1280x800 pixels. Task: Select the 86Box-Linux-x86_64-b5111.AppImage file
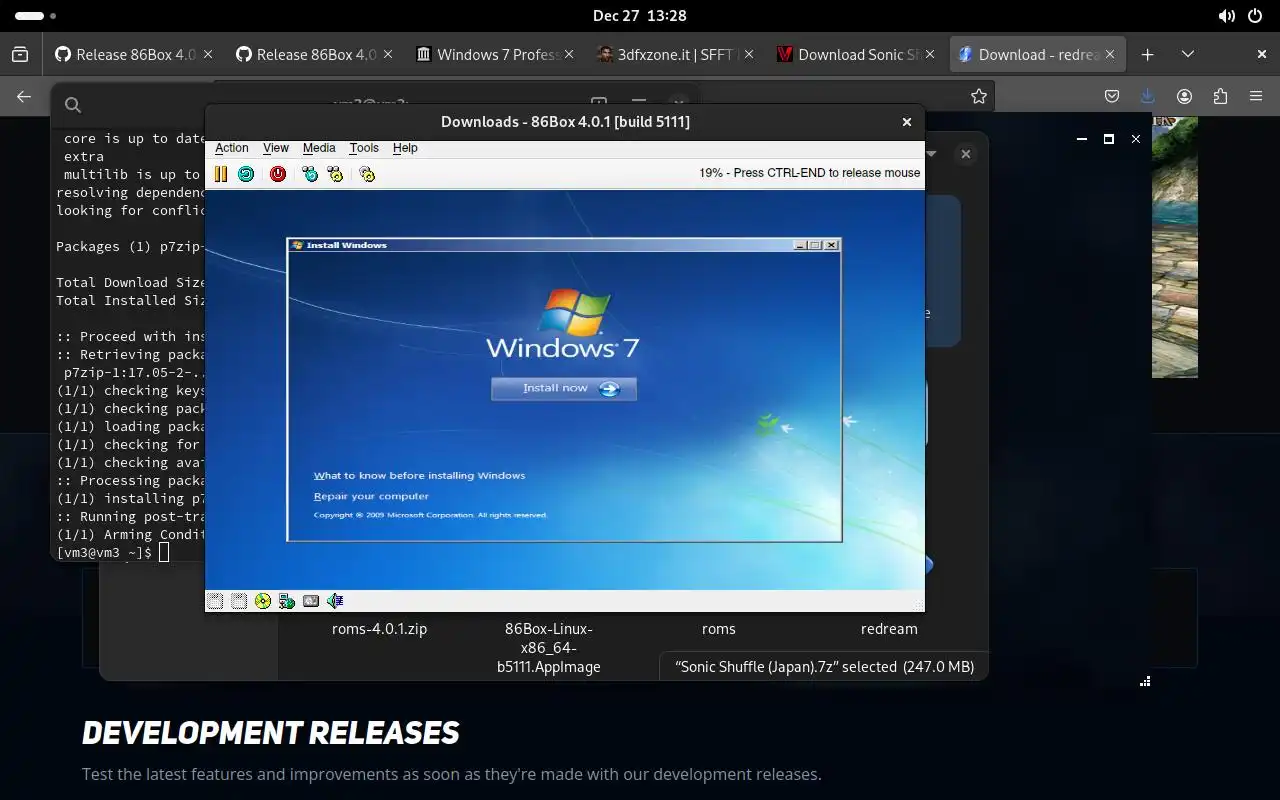(x=549, y=648)
